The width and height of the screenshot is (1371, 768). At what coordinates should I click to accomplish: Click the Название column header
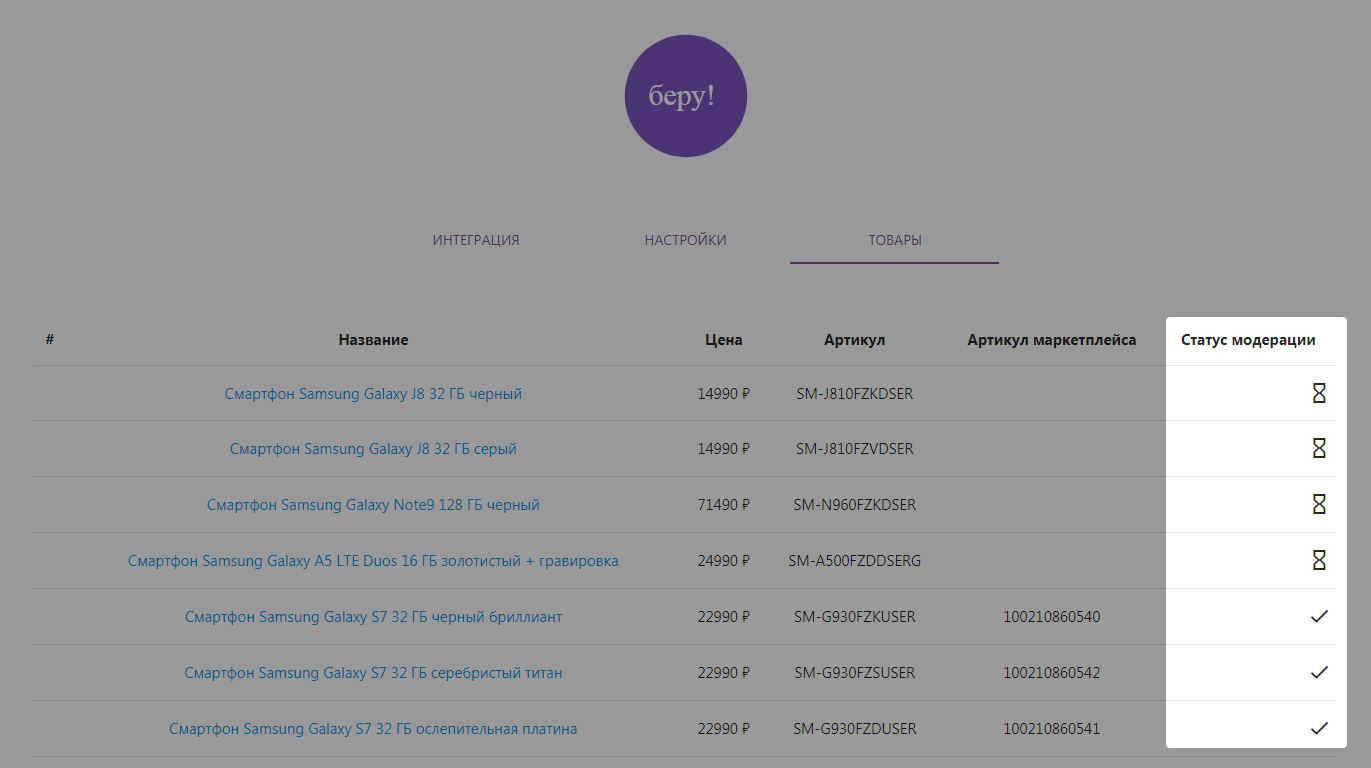point(373,340)
